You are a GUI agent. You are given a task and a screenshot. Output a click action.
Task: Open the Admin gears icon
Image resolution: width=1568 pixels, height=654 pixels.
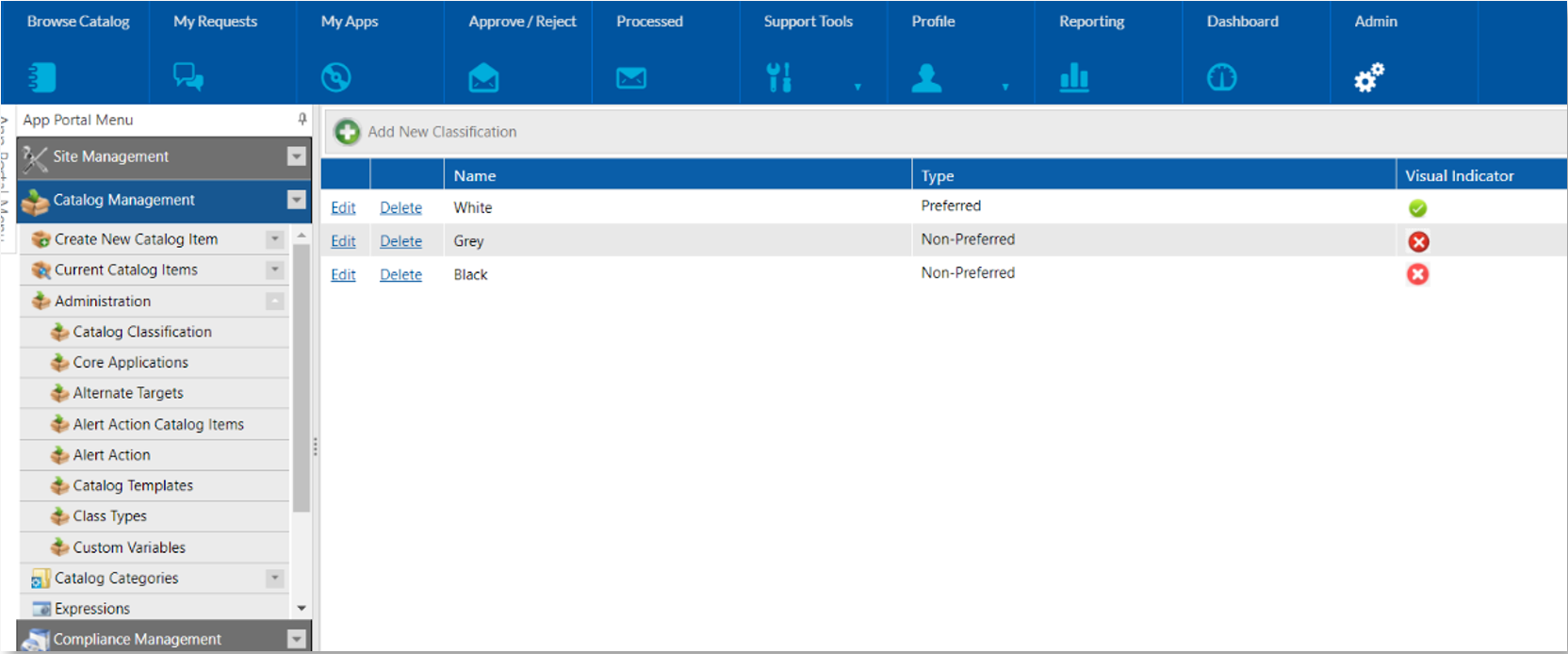(x=1369, y=77)
